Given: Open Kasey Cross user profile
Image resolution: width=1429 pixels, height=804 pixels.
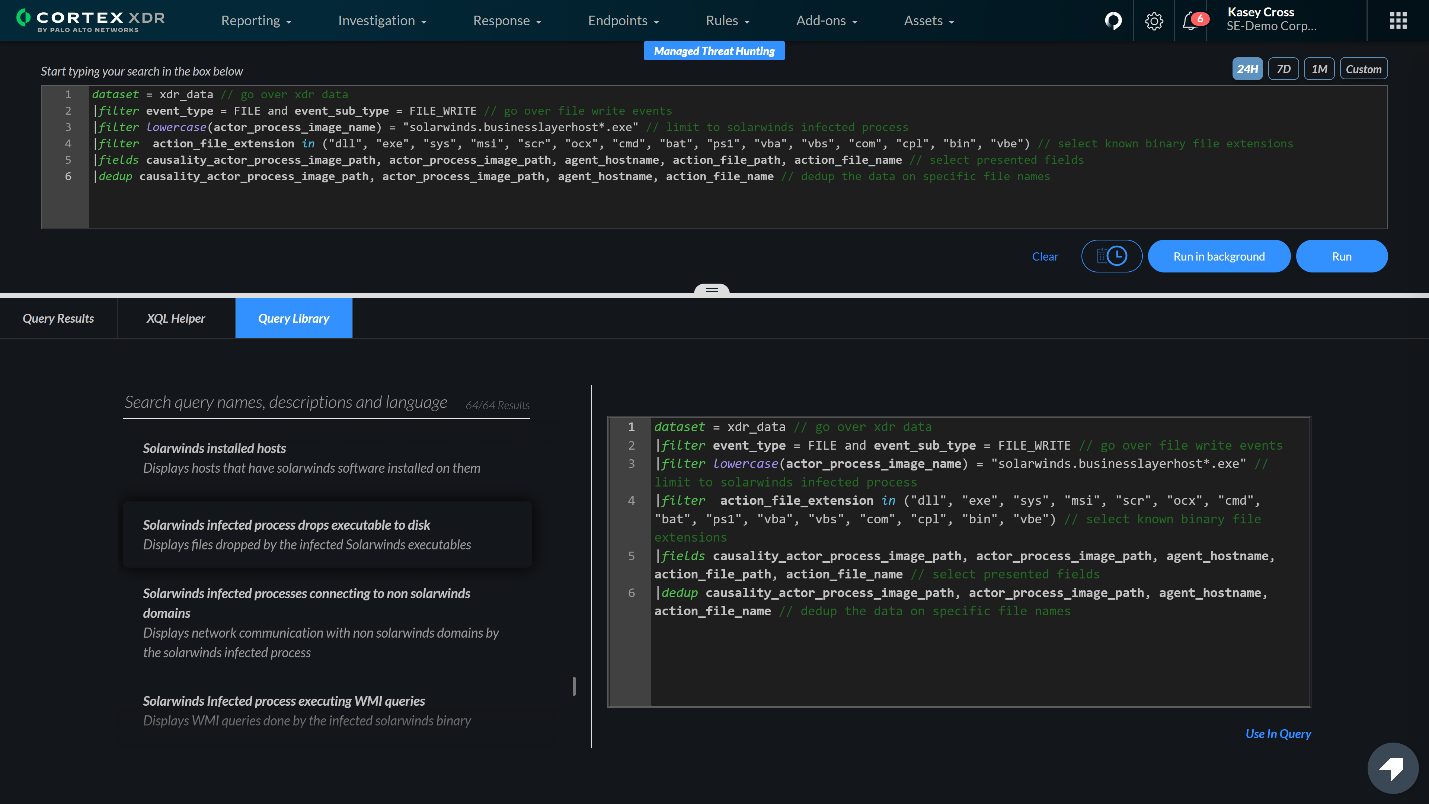Looking at the screenshot, I should 1271,20.
